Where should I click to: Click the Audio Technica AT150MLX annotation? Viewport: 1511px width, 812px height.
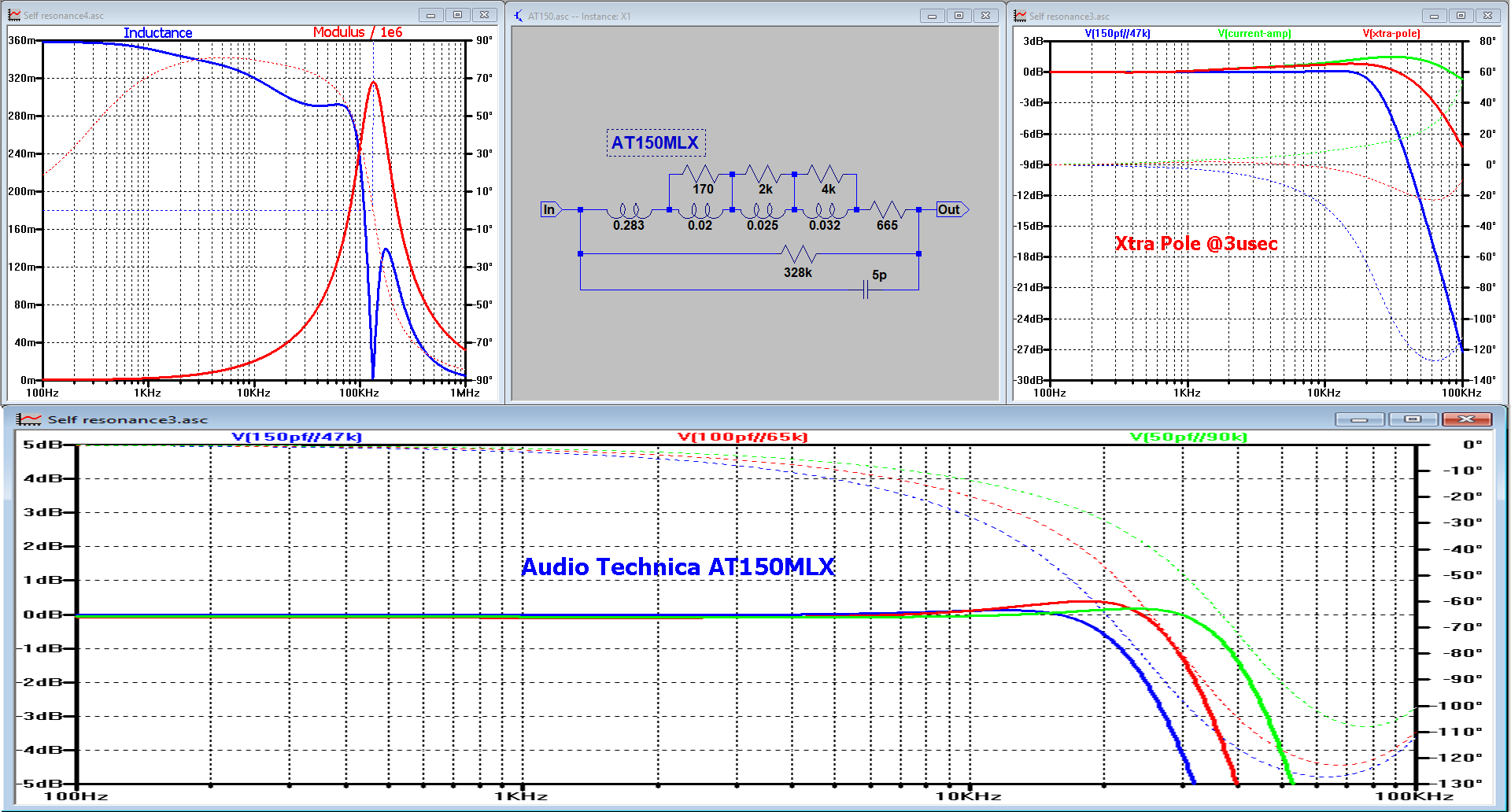pos(678,567)
